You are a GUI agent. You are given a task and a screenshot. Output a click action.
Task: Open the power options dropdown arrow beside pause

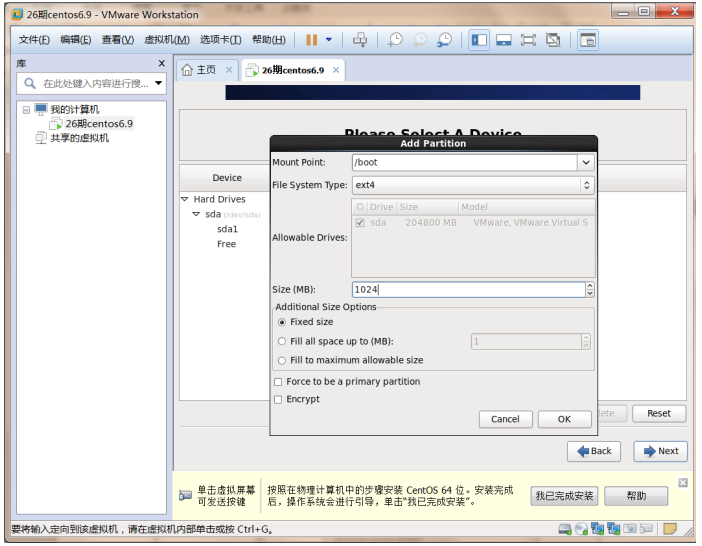coord(329,40)
